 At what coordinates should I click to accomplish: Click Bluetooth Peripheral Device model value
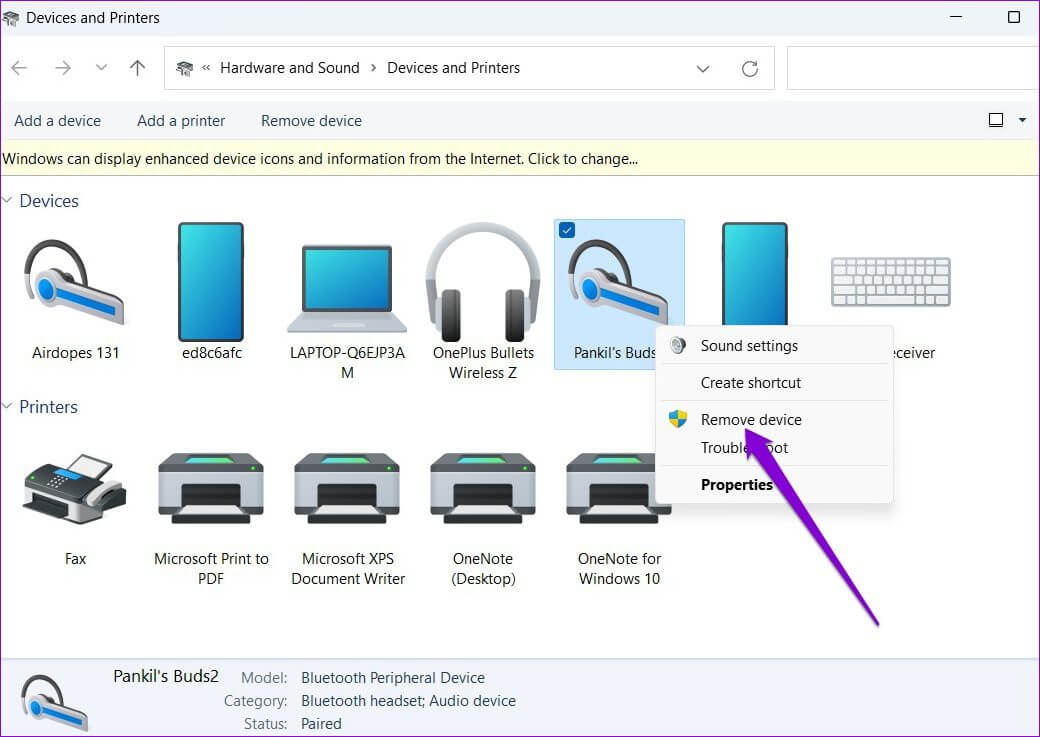(x=393, y=677)
